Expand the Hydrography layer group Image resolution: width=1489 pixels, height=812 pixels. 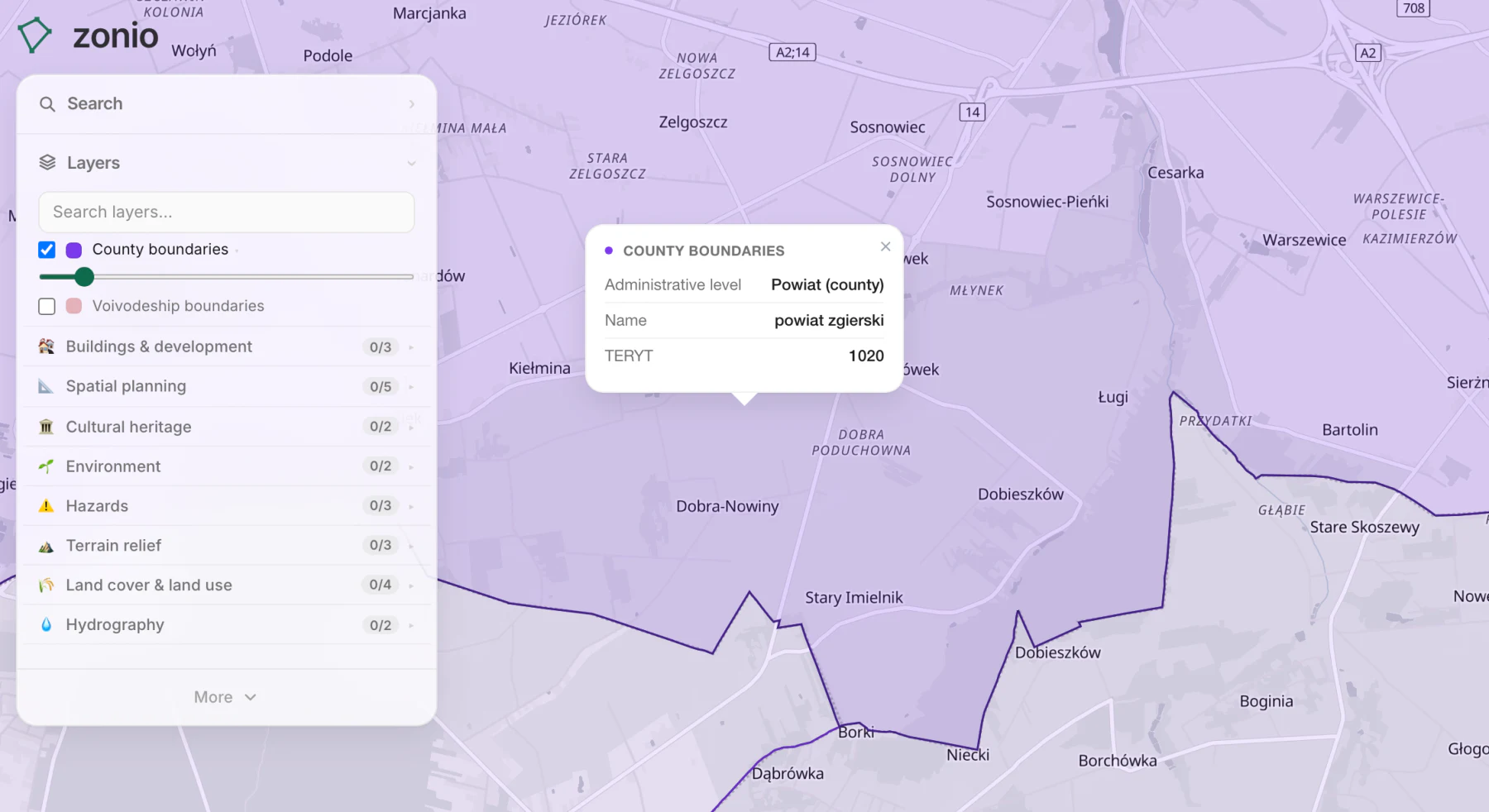point(411,625)
